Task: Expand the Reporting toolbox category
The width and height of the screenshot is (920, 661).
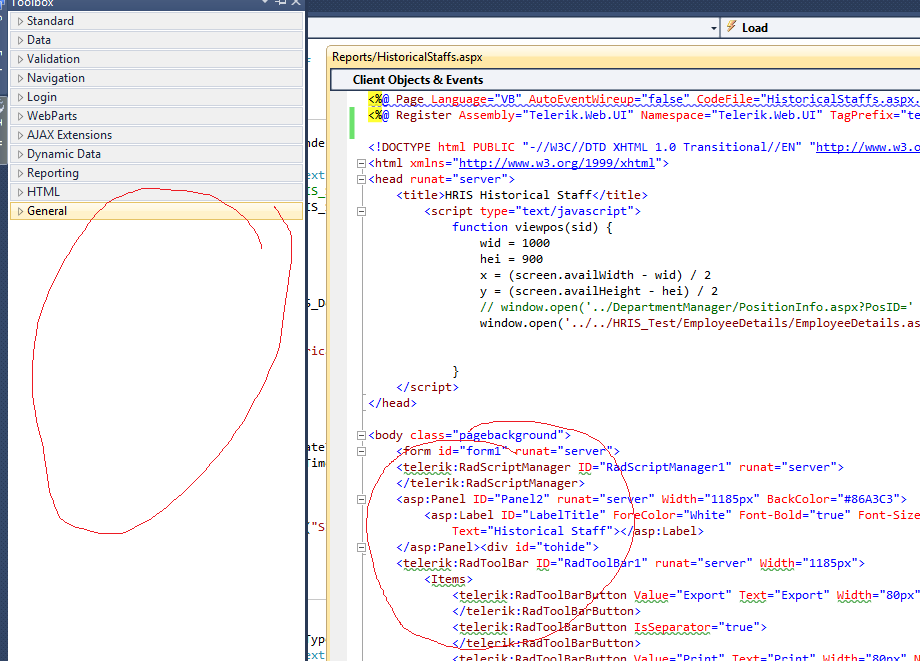Action: point(156,173)
